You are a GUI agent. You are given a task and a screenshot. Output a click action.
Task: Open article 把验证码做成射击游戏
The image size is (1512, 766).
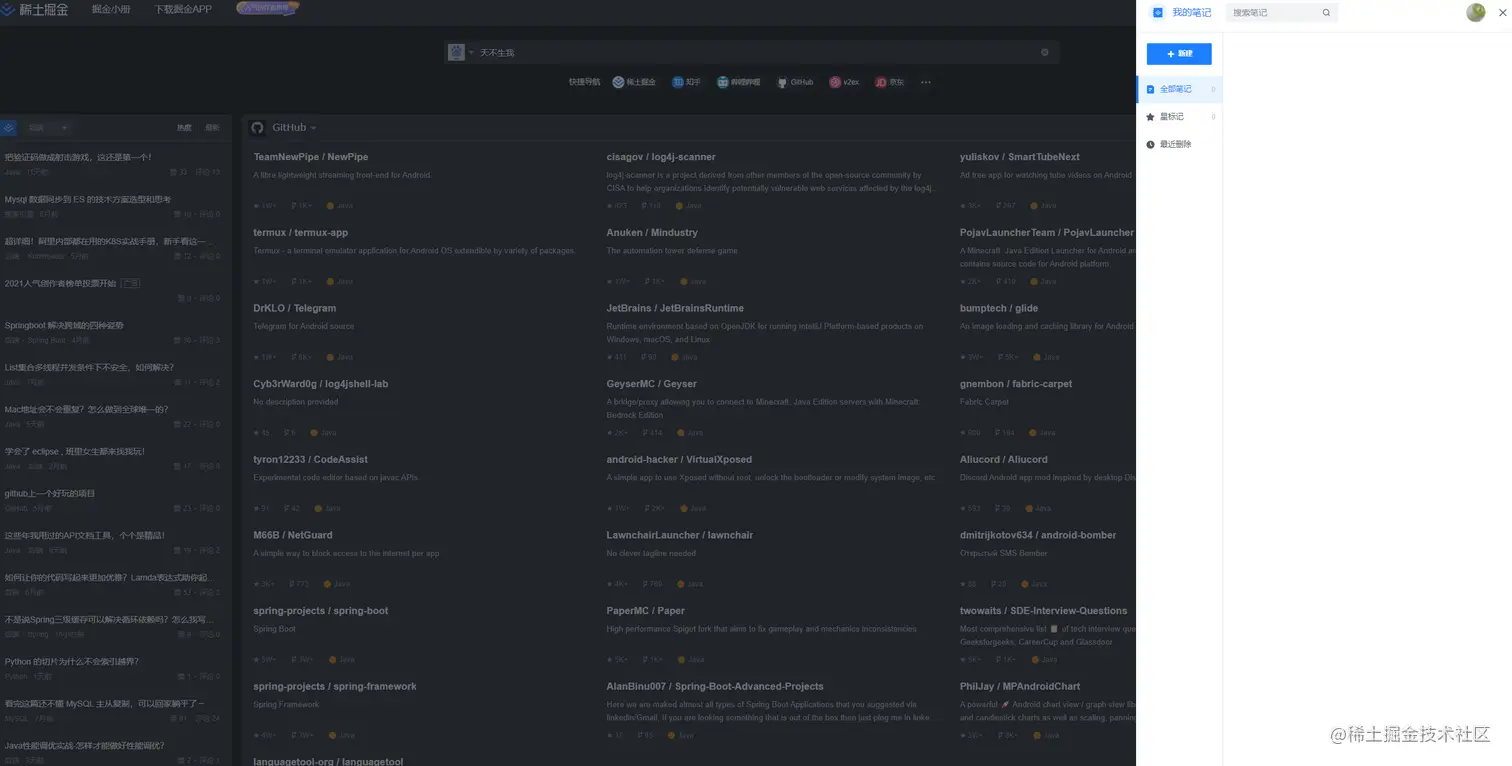pyautogui.click(x=78, y=157)
